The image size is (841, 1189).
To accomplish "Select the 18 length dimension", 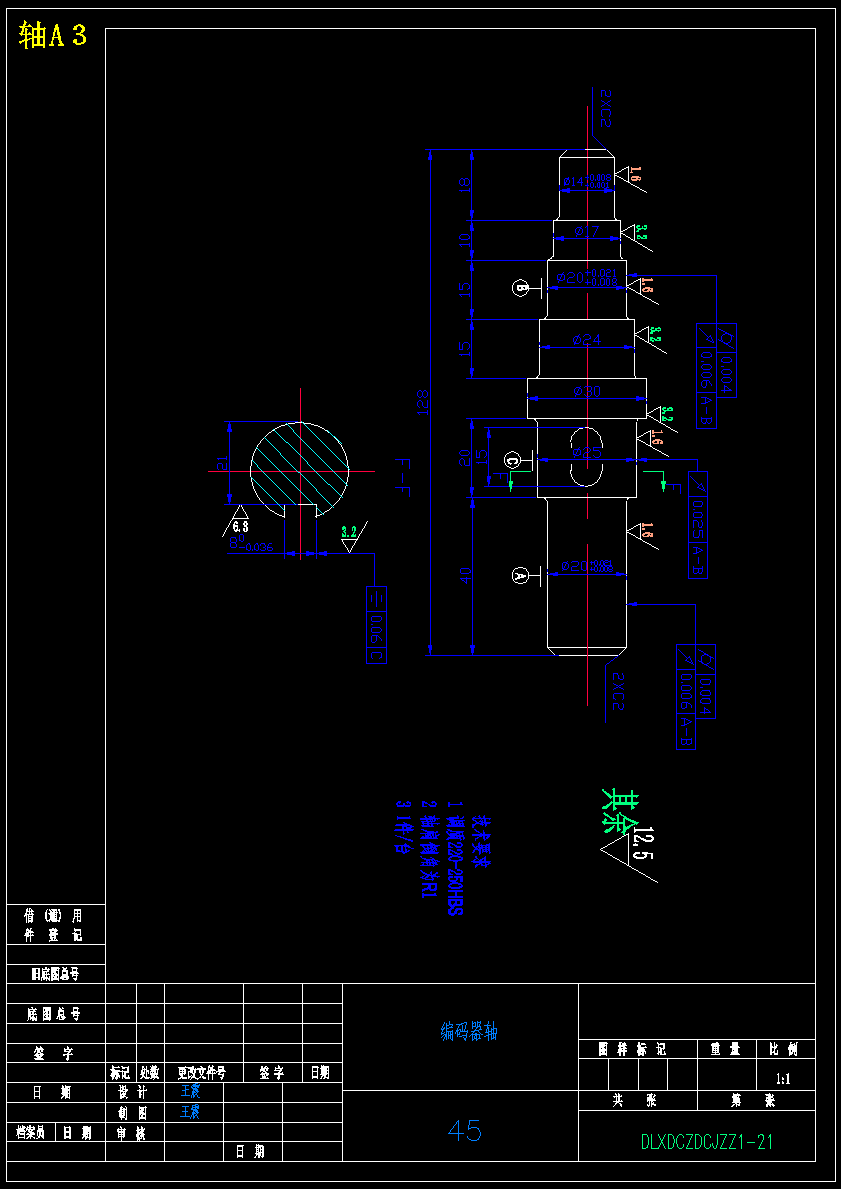I will [x=466, y=183].
